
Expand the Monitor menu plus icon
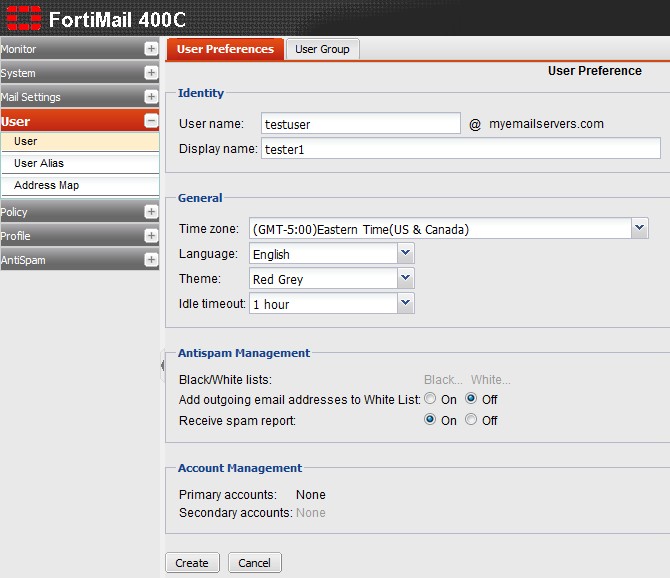[151, 49]
